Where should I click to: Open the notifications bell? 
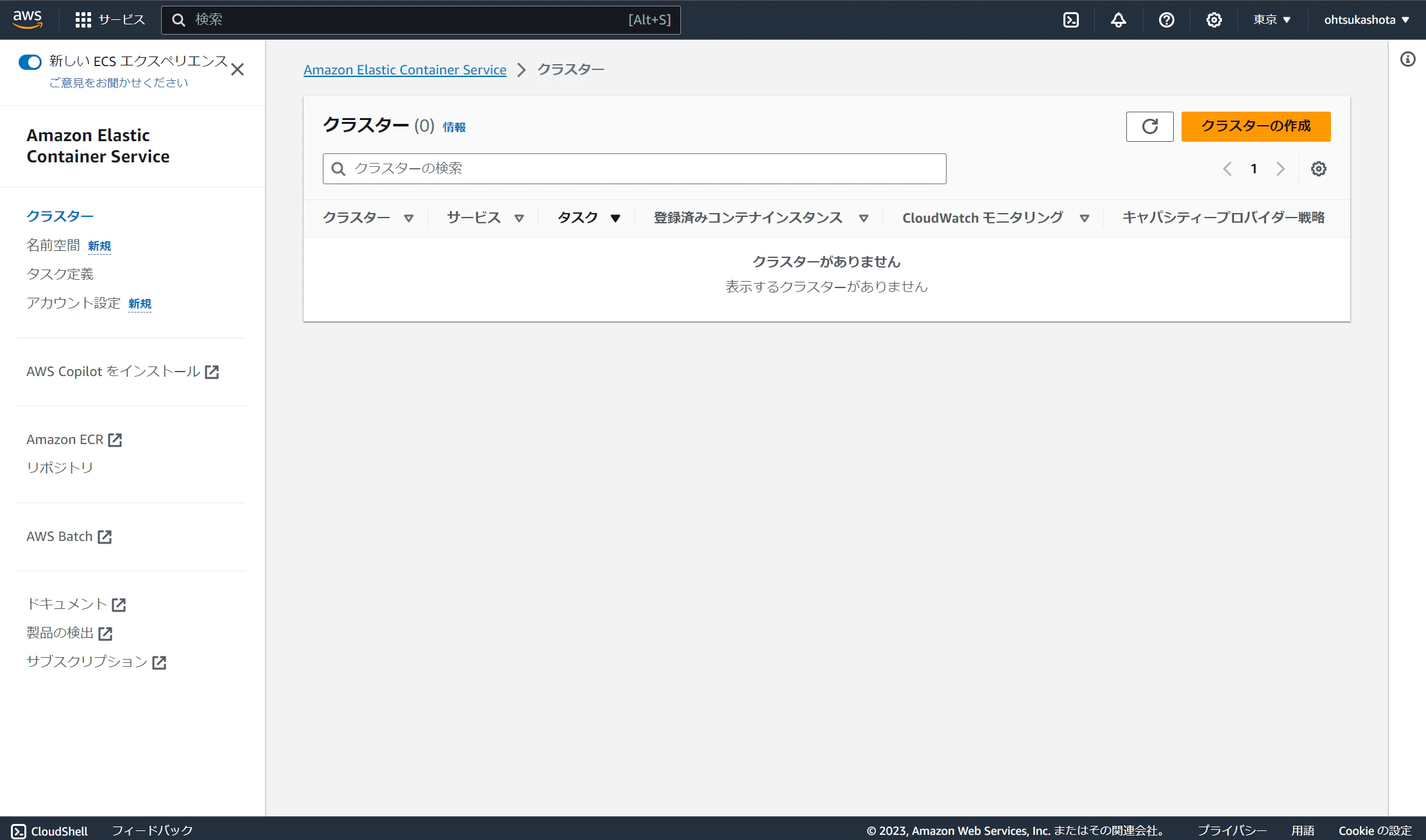pos(1119,20)
